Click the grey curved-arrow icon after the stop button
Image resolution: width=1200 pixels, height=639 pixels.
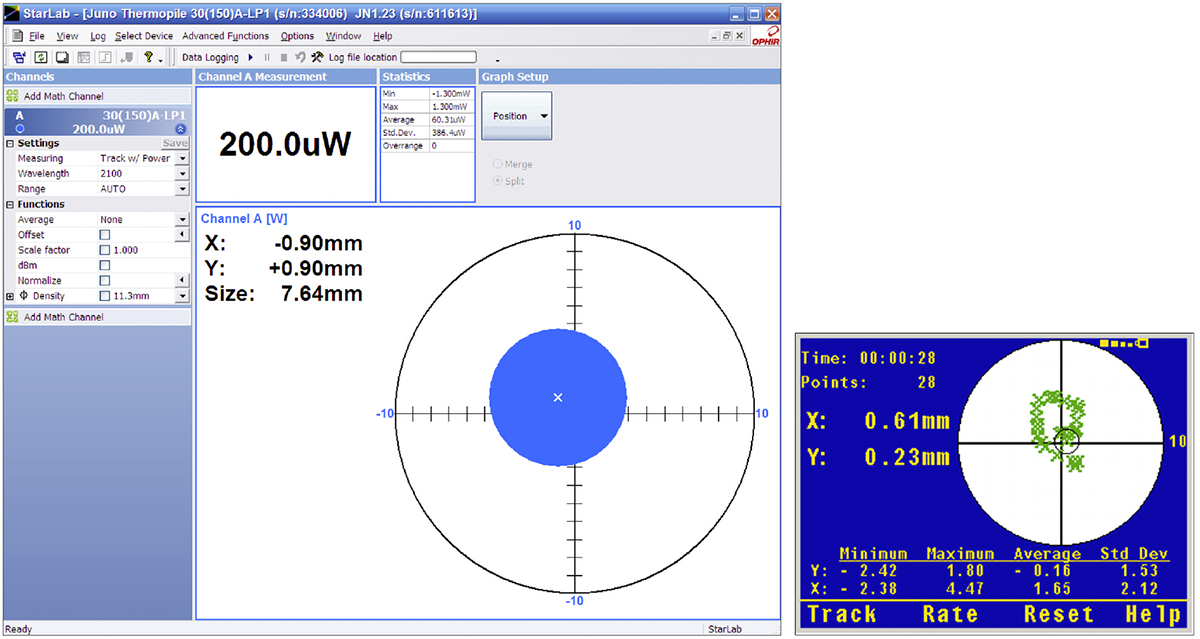(300, 58)
